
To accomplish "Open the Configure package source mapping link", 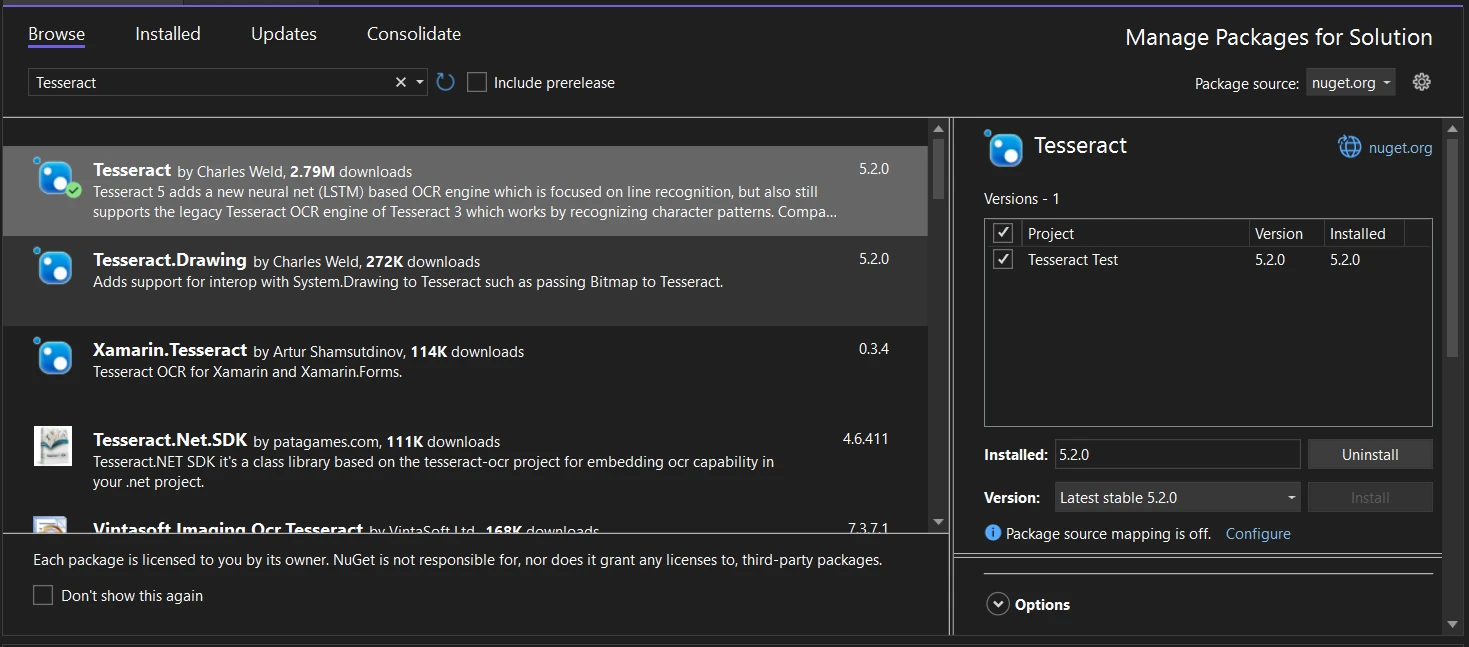I will [x=1257, y=533].
